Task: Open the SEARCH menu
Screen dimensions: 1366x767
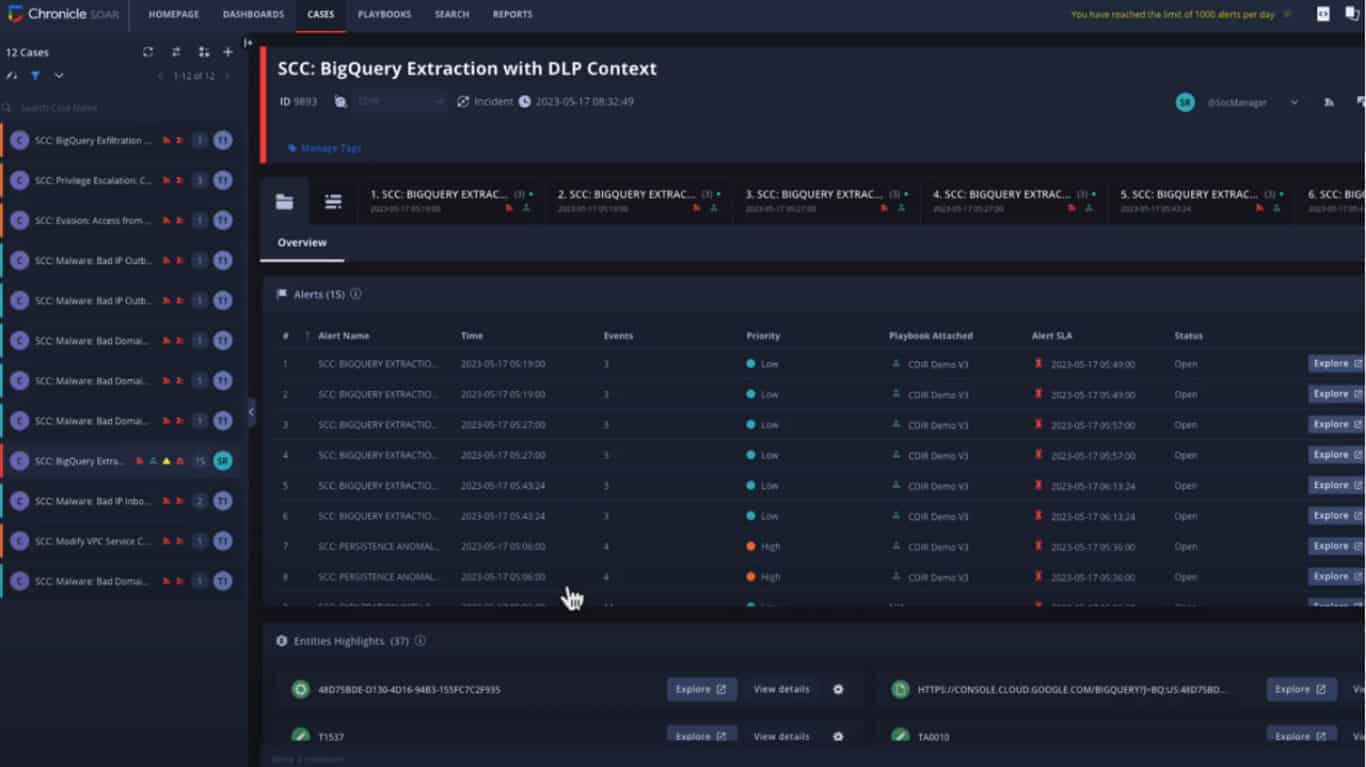Action: coord(452,14)
